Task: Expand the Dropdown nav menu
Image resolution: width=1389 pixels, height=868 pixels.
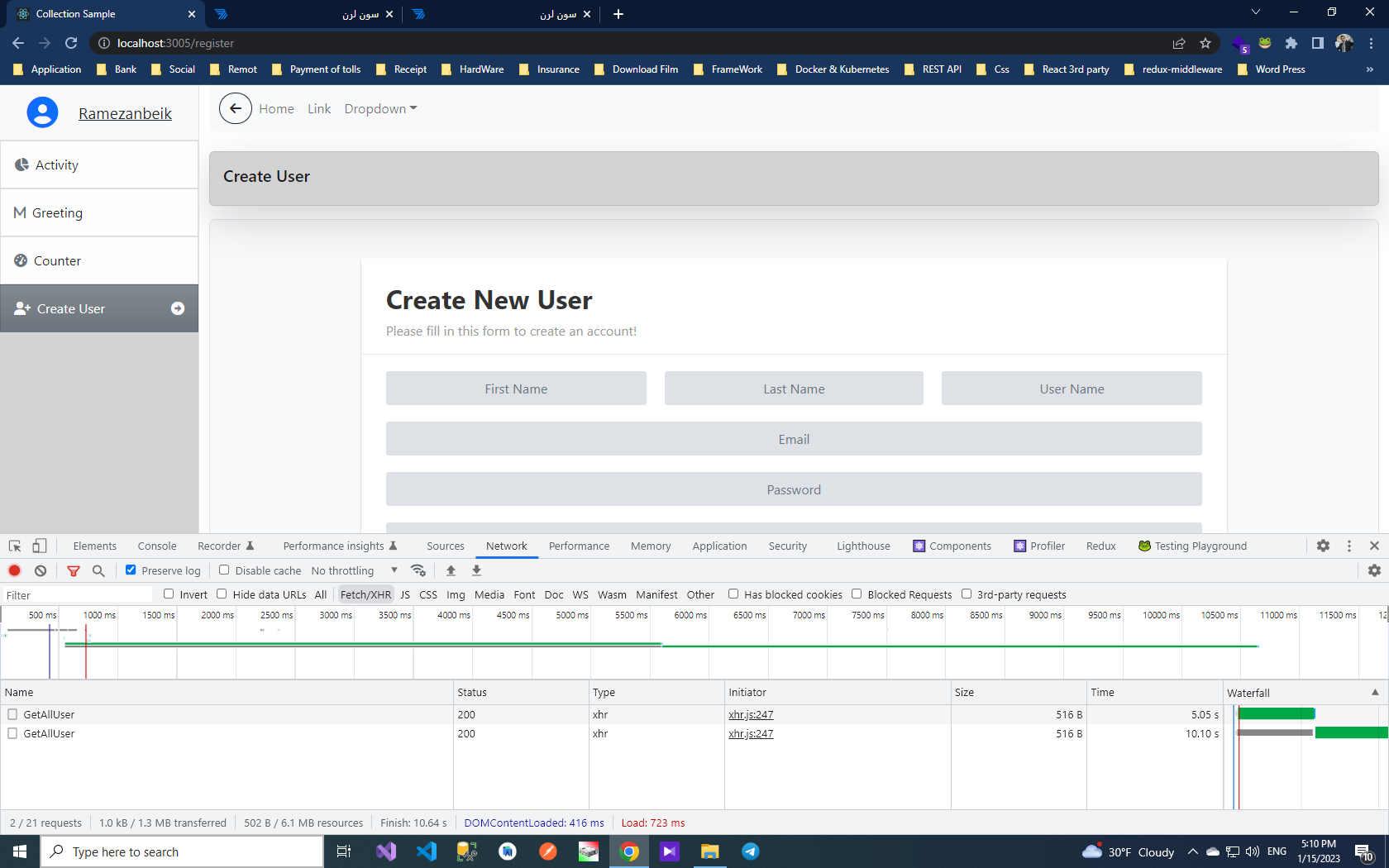Action: [380, 108]
